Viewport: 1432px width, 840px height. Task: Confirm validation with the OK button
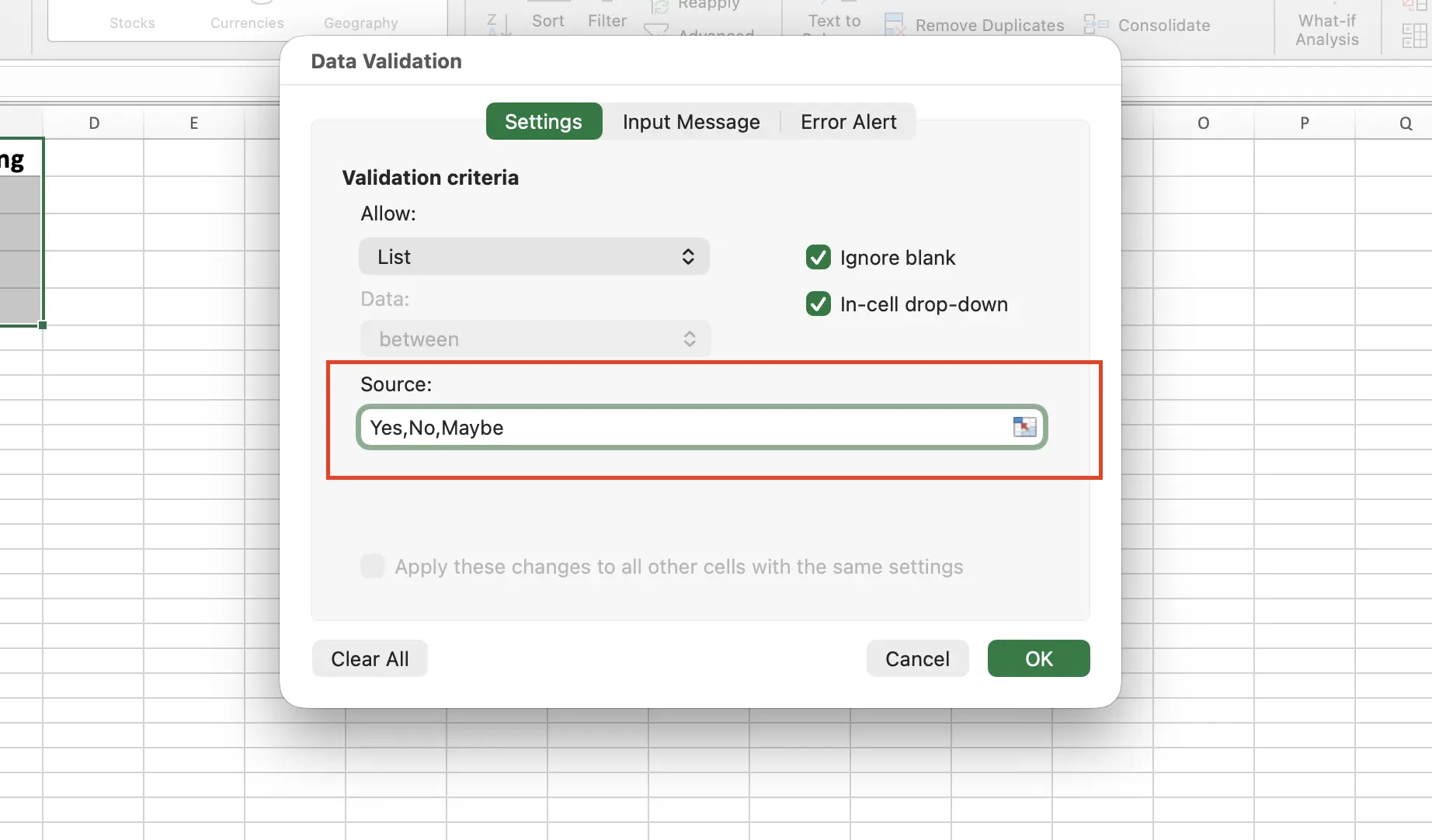click(x=1038, y=658)
